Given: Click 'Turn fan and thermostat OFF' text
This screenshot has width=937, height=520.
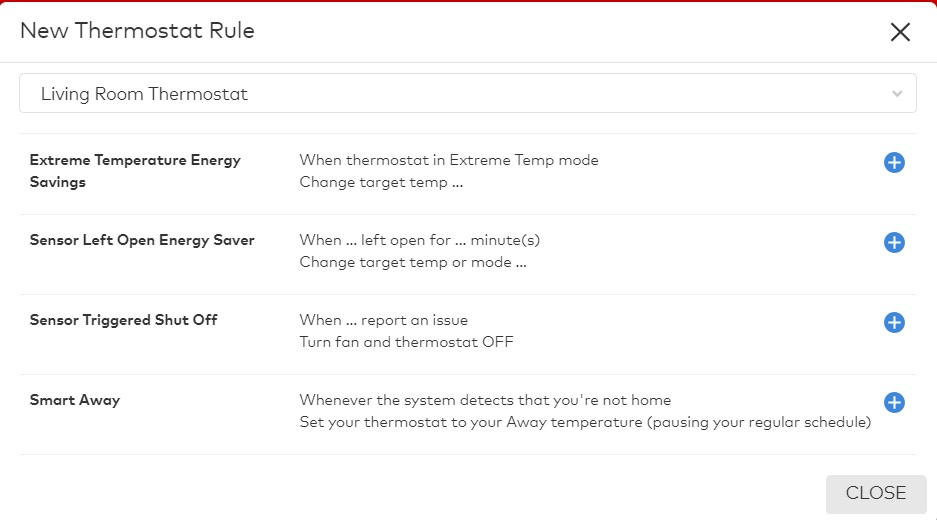Looking at the screenshot, I should click(406, 342).
